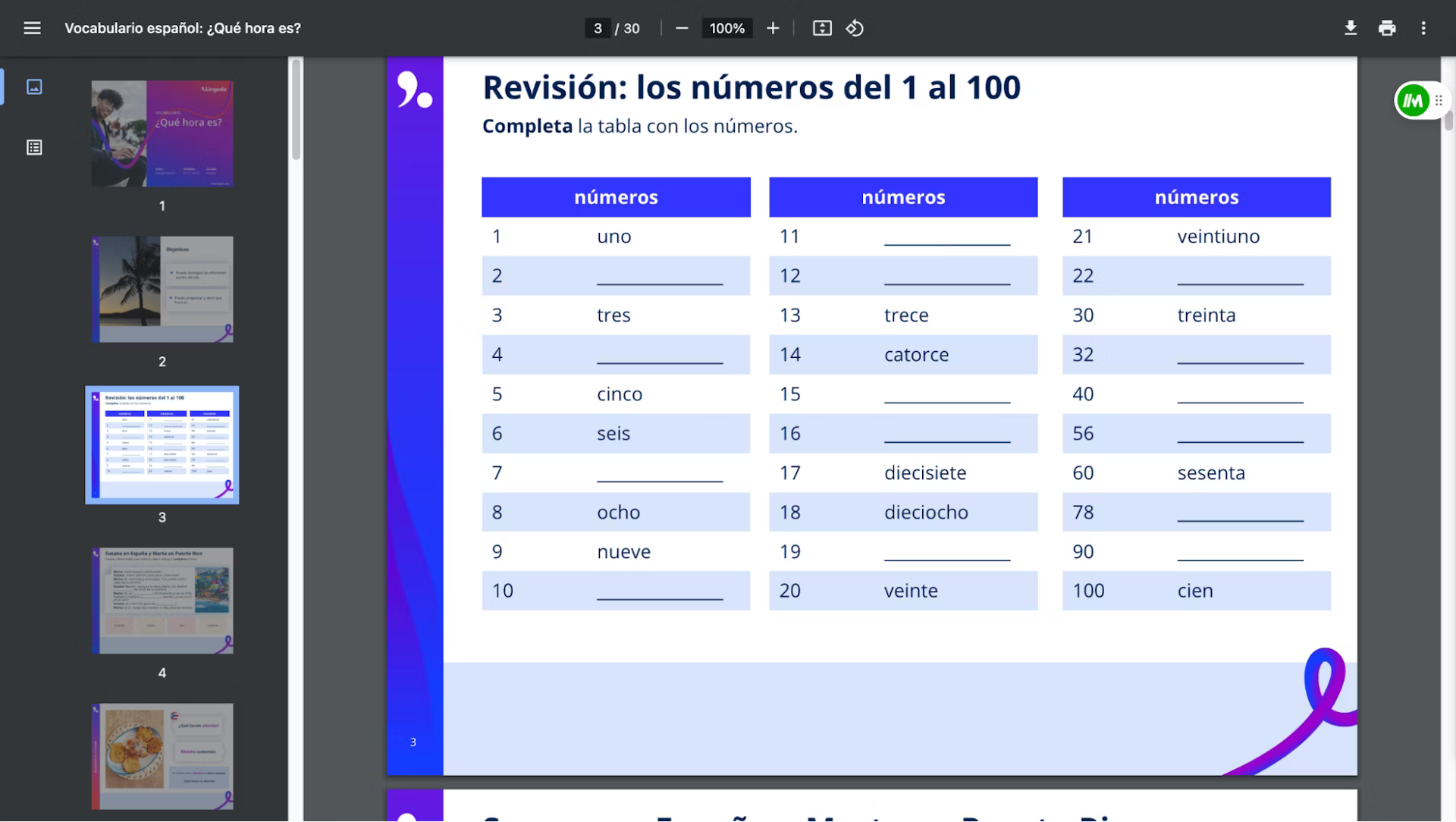Viewport: 1456px width, 822px height.
Task: Click the green extension badge icon
Action: [x=1413, y=100]
